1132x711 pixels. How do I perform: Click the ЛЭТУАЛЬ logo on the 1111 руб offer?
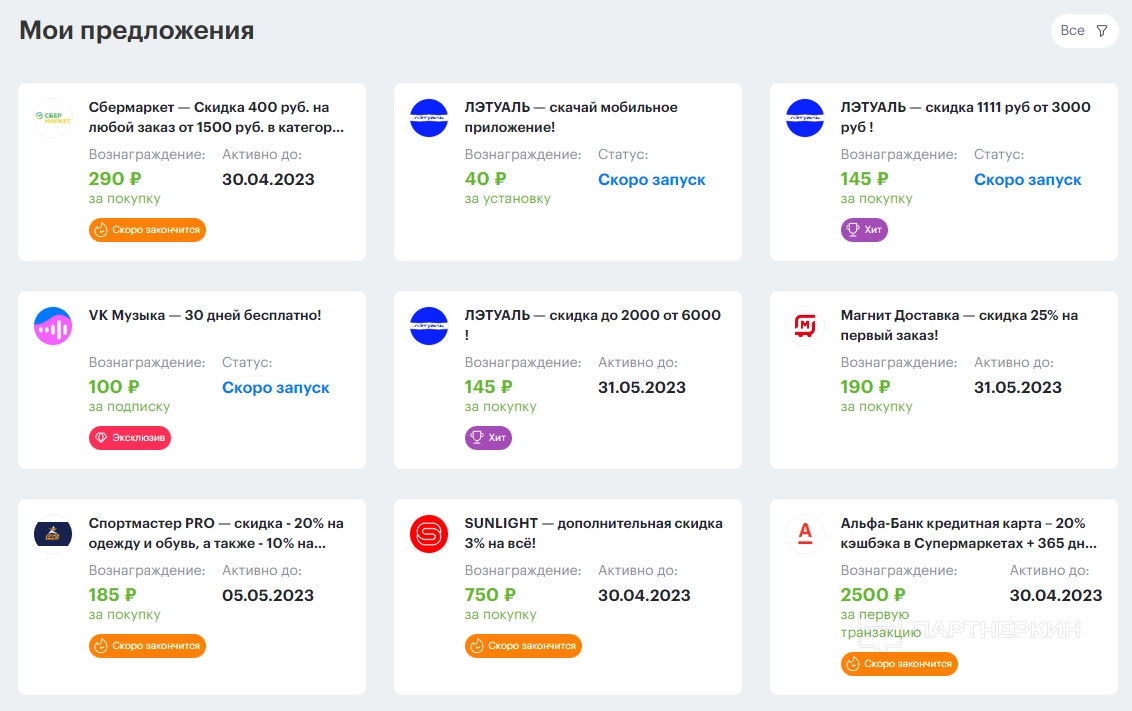(805, 118)
